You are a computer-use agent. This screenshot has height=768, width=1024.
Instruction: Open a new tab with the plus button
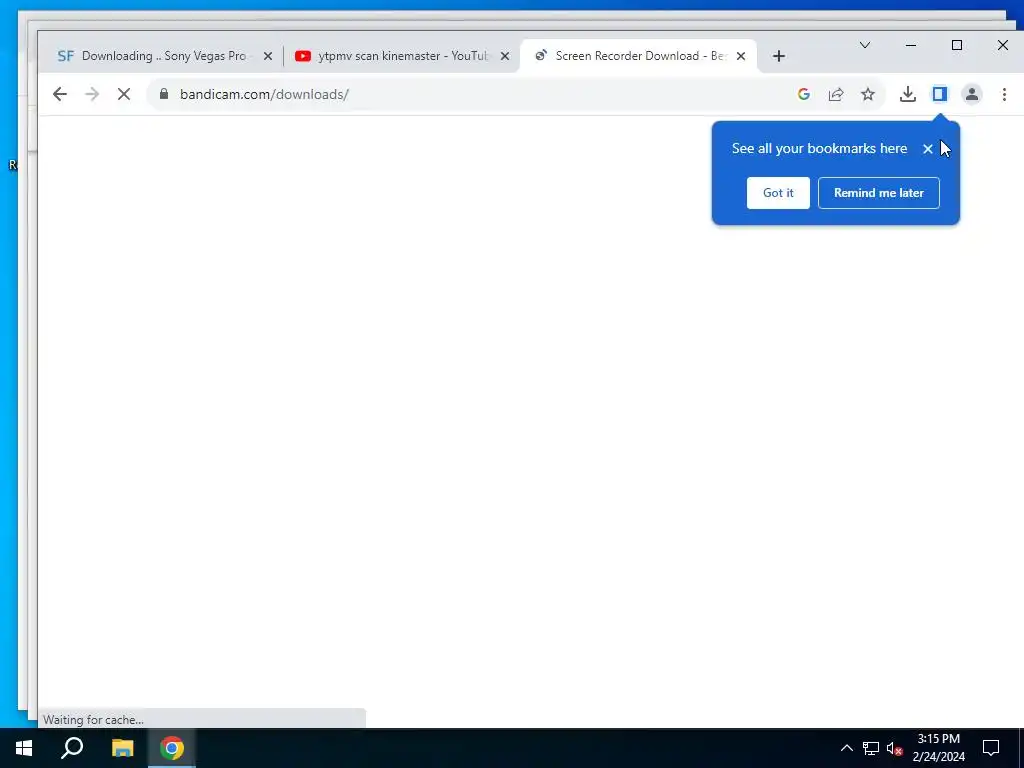[778, 56]
